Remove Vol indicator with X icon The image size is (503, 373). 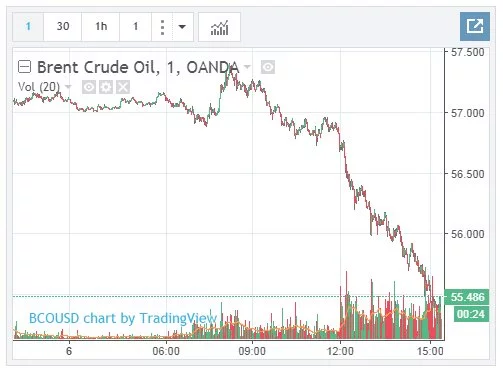coord(123,87)
